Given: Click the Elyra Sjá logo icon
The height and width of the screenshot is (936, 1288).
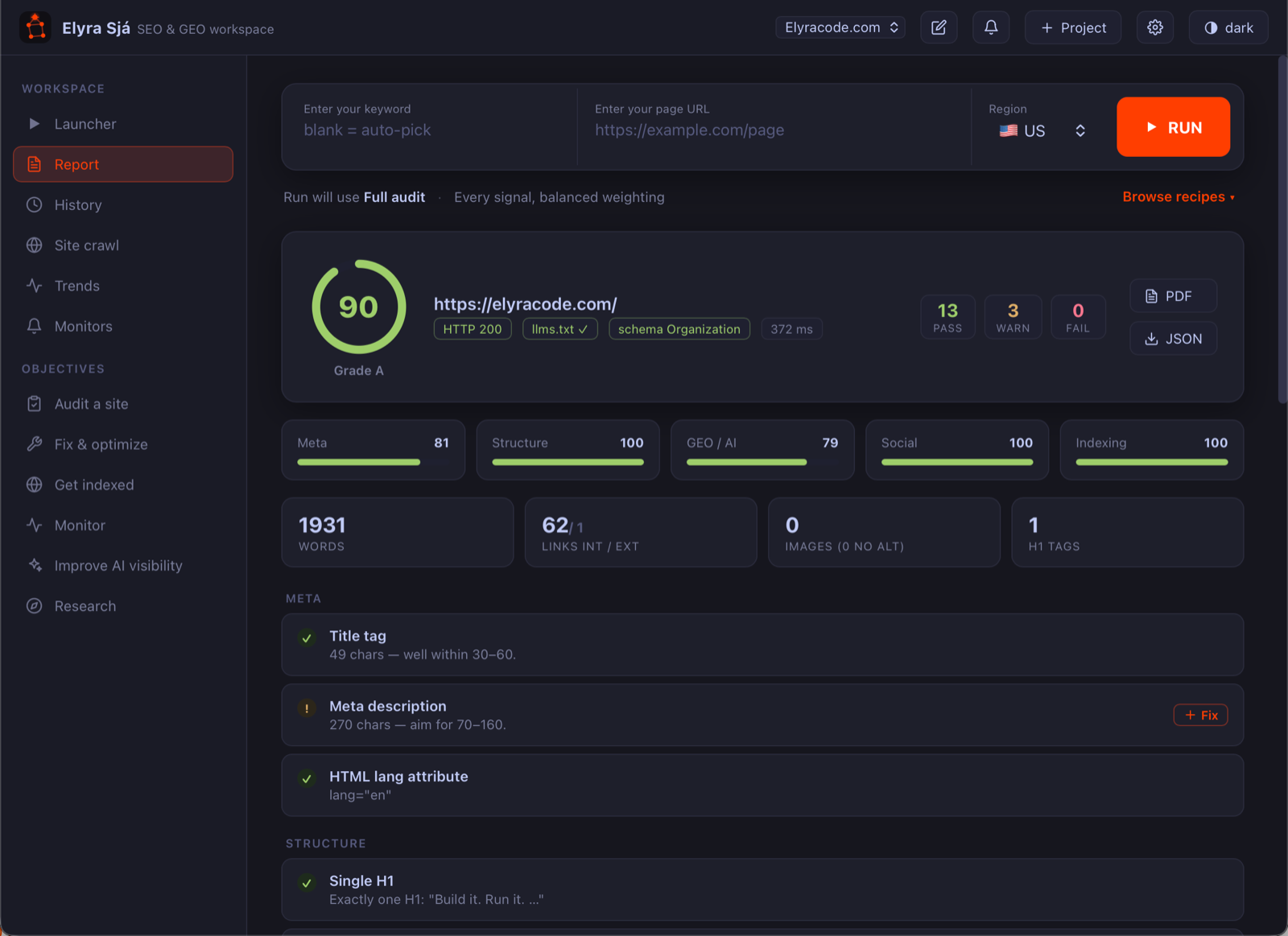Looking at the screenshot, I should pos(35,27).
